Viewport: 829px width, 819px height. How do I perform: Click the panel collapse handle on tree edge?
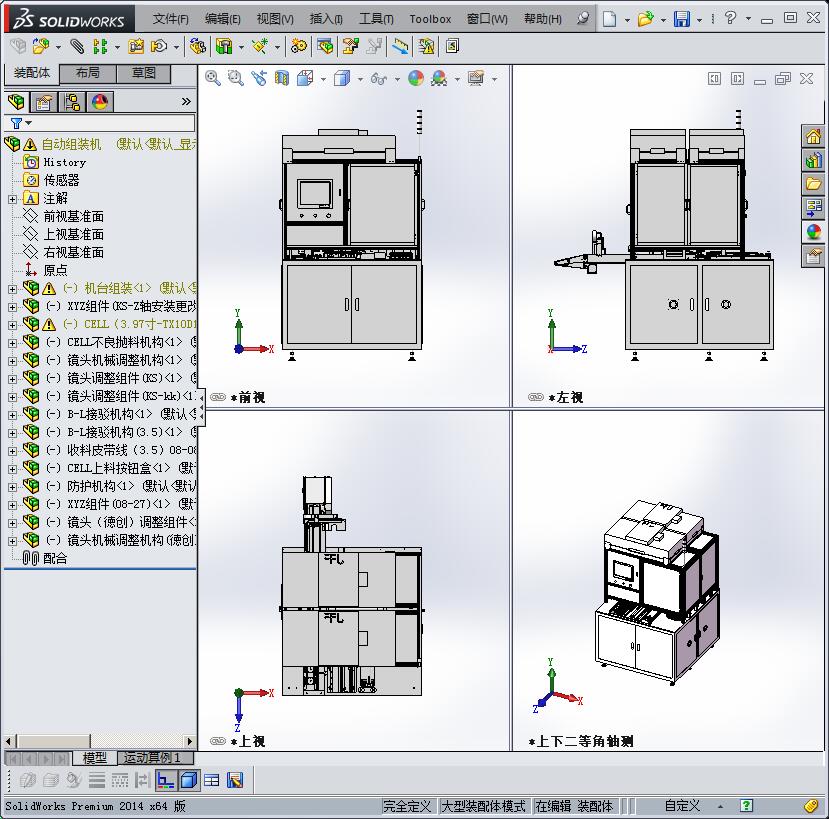pyautogui.click(x=201, y=407)
